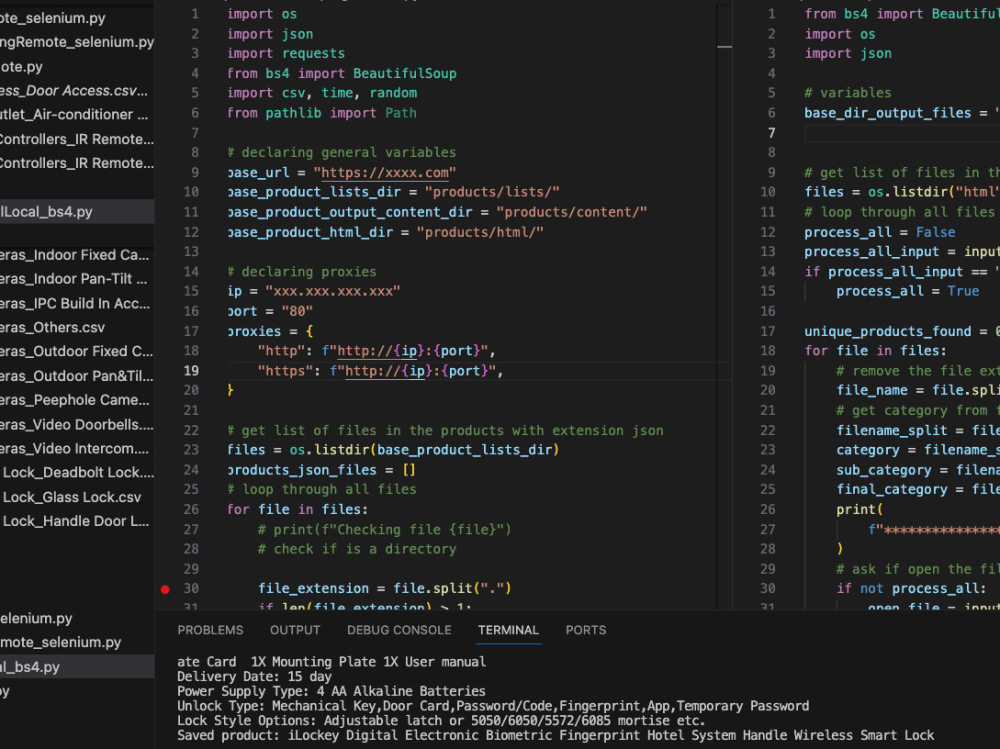The height and width of the screenshot is (749, 1000).
Task: Click the 'products/content/' string
Action: coord(572,212)
